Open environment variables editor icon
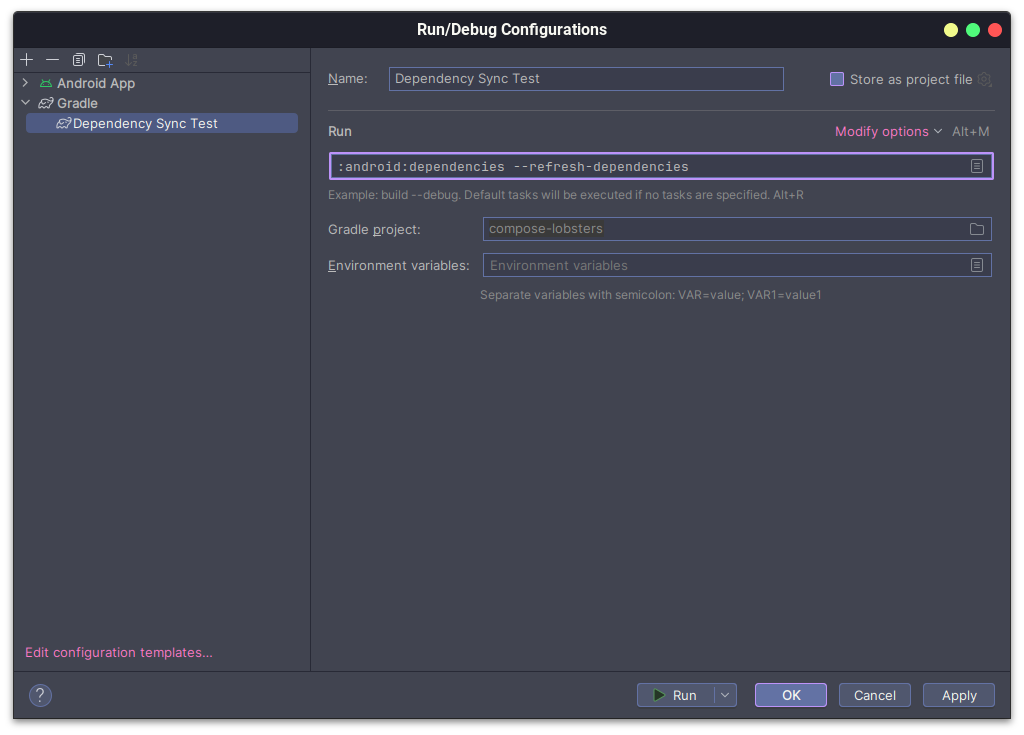The height and width of the screenshot is (735, 1024). coord(976,265)
